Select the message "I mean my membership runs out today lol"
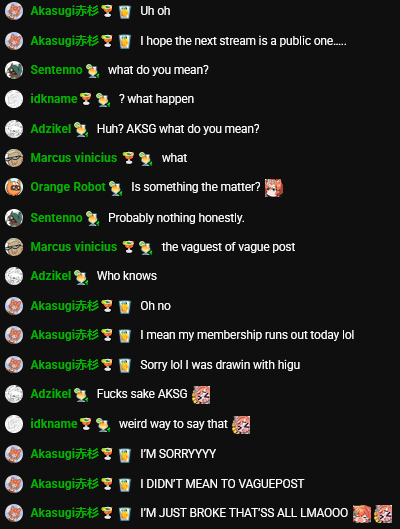Image resolution: width=400 pixels, height=529 pixels. tap(247, 335)
